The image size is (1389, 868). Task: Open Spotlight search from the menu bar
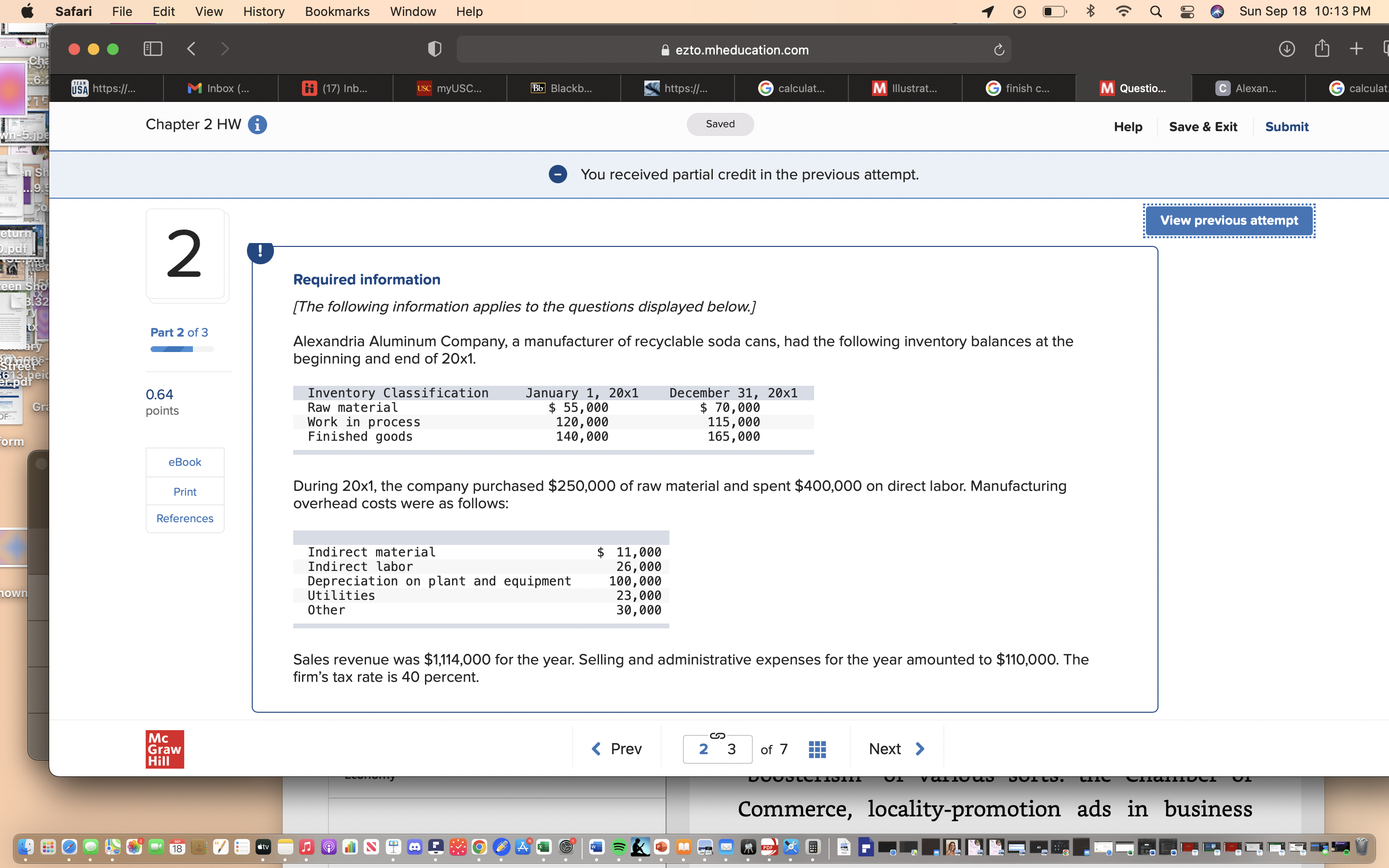coord(1156,11)
